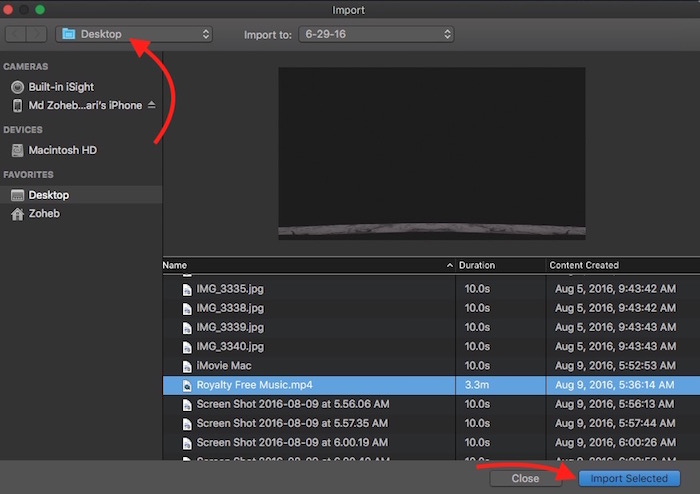The image size is (700, 494).
Task: Click the Zoheb home folder icon
Action: (17, 213)
